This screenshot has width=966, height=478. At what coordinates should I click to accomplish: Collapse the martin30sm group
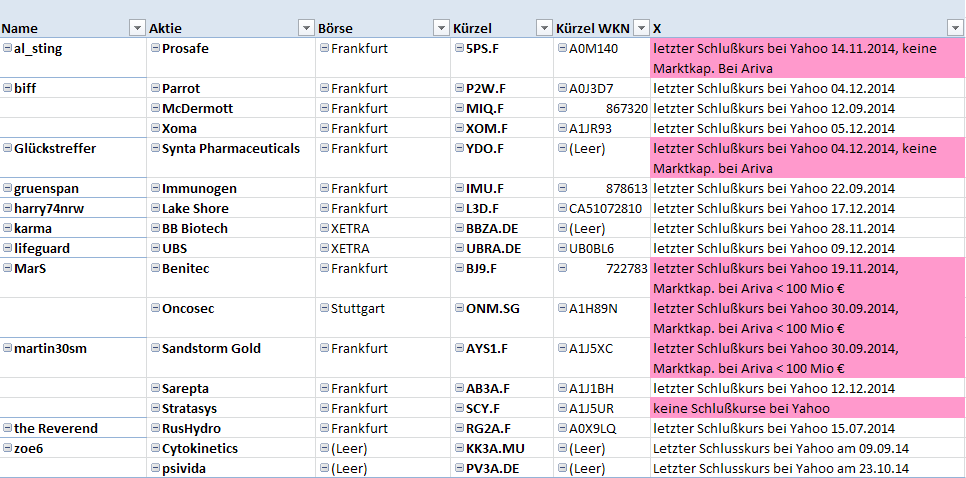(x=8, y=348)
